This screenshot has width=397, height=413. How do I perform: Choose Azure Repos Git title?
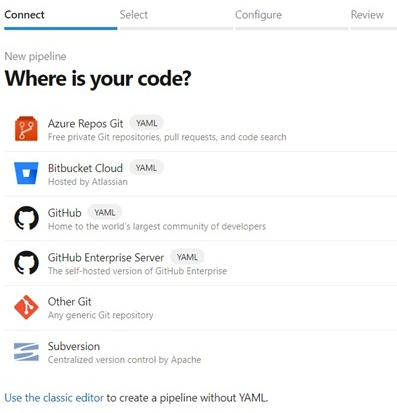85,123
